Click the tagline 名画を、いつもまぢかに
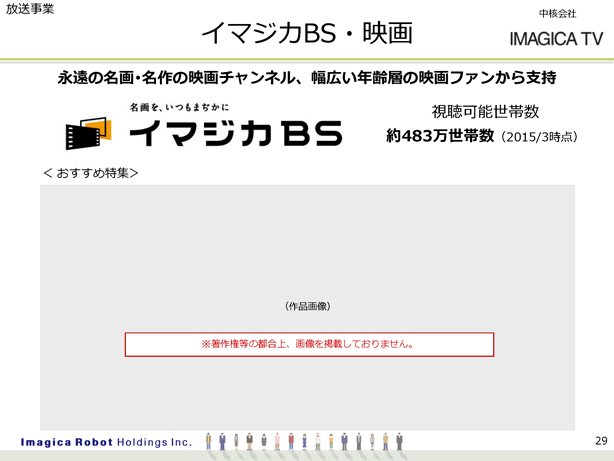614x461 pixels. [179, 107]
